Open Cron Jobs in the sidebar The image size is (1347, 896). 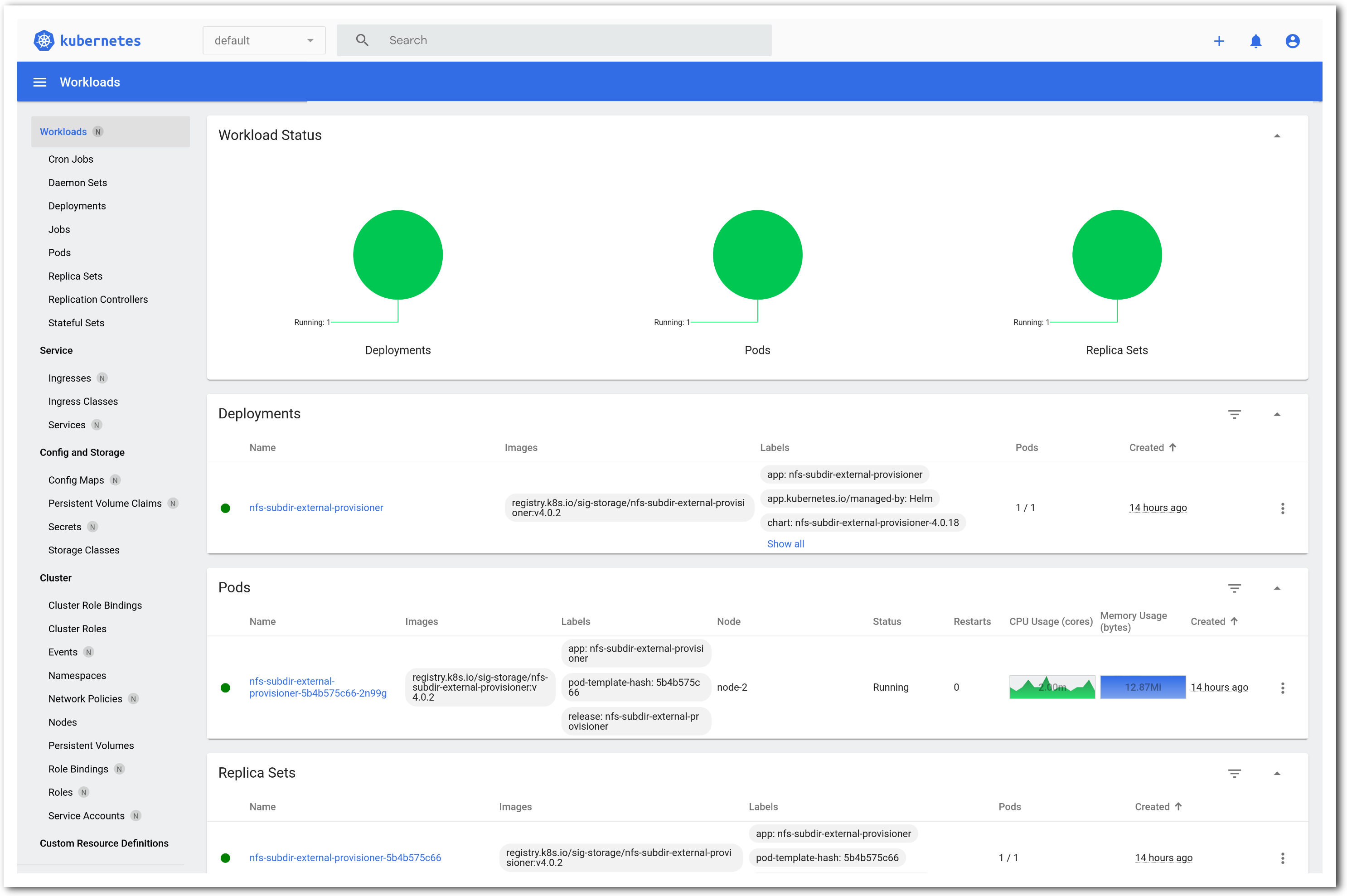70,159
